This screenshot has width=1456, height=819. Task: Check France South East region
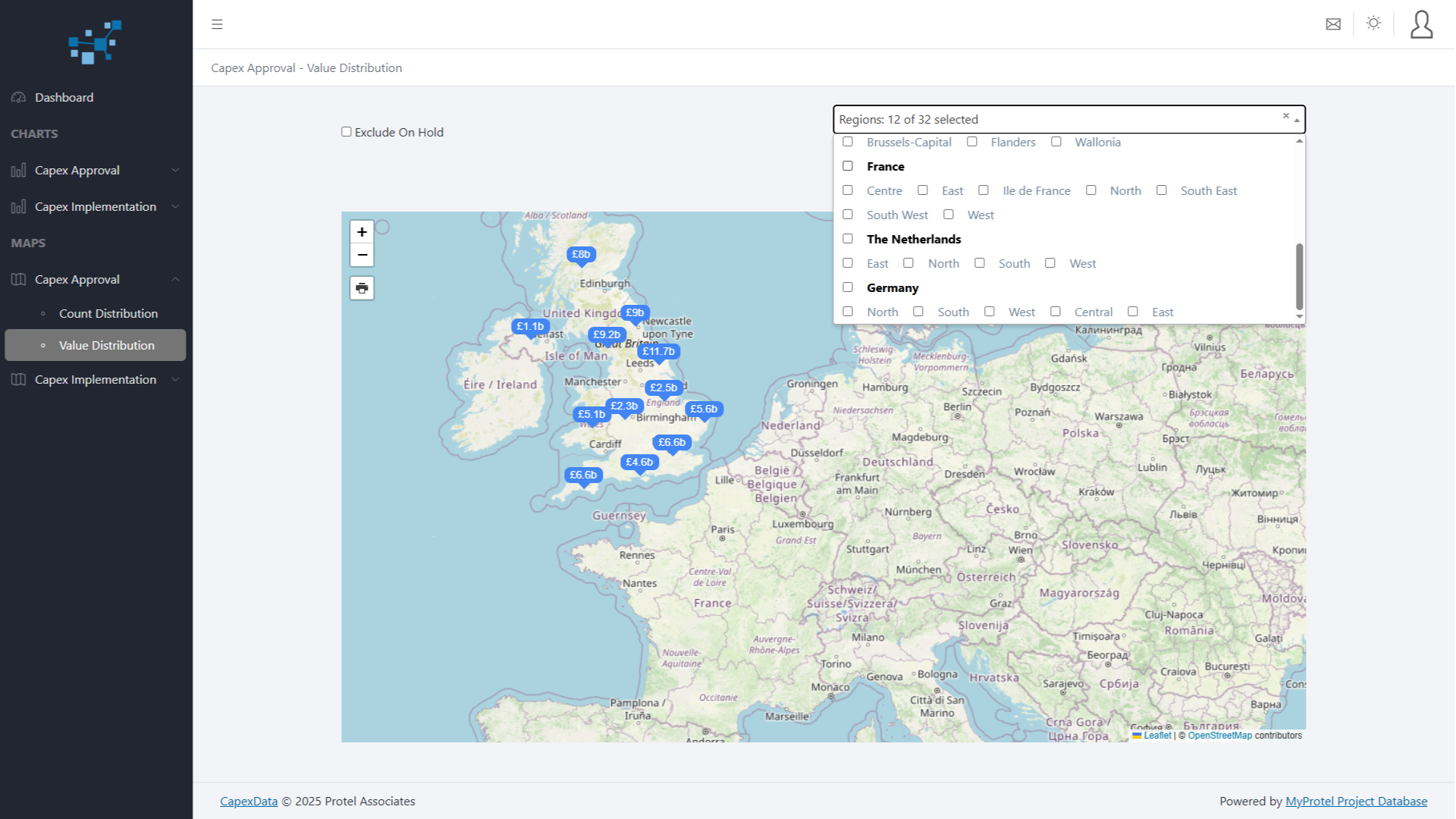(x=1162, y=190)
